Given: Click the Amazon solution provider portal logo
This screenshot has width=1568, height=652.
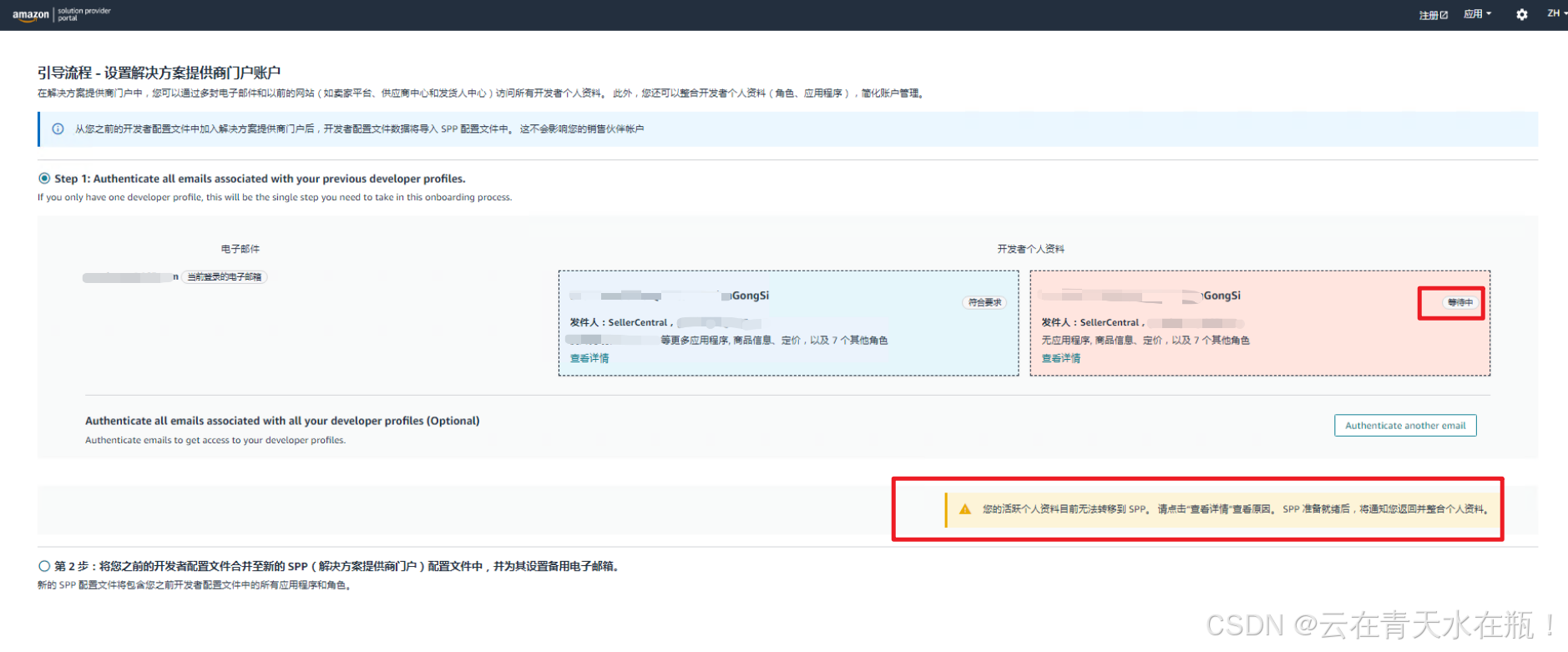Looking at the screenshot, I should click(61, 14).
